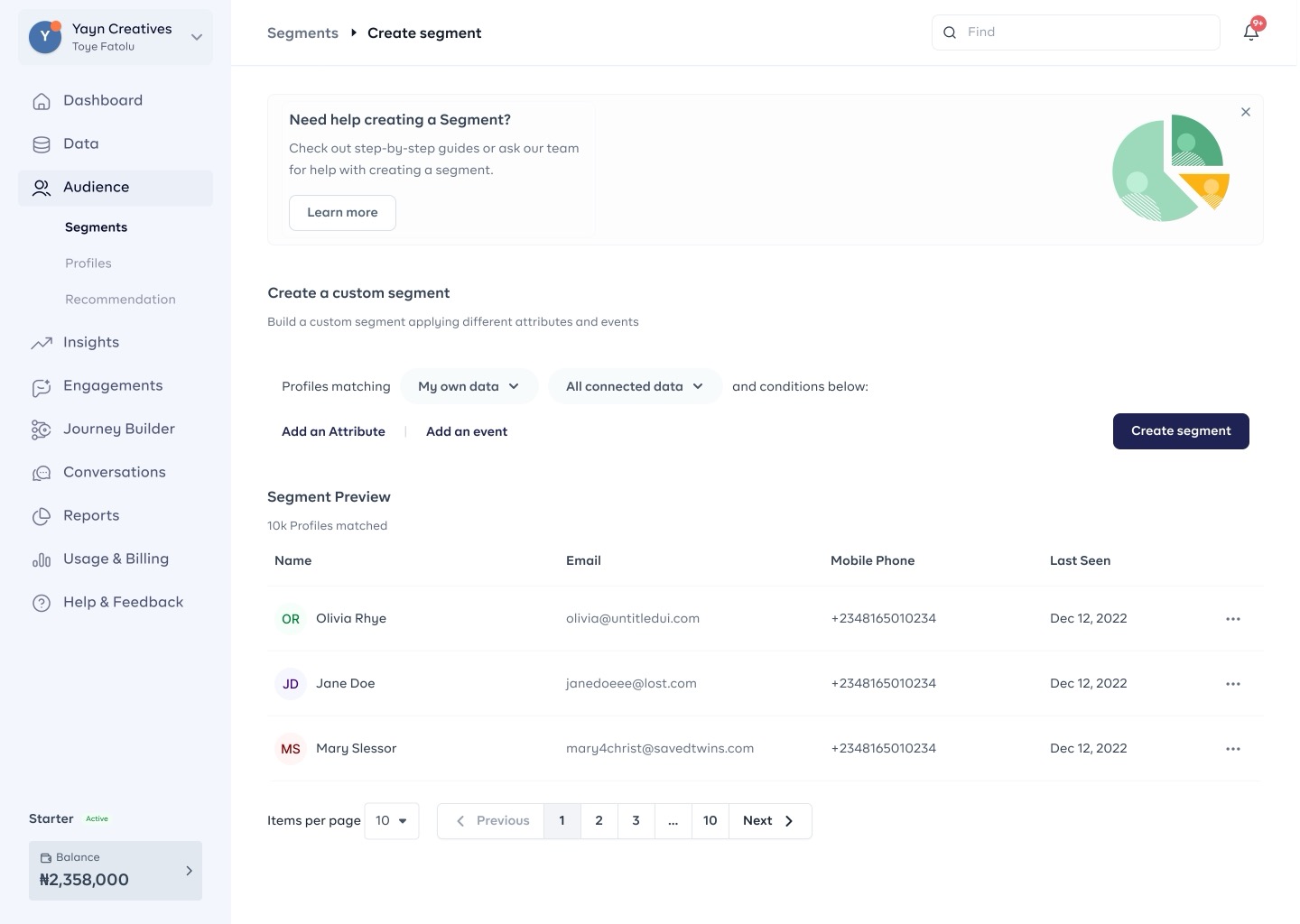Go to the Next page
Screen dimensions: 1300x924
click(770, 821)
